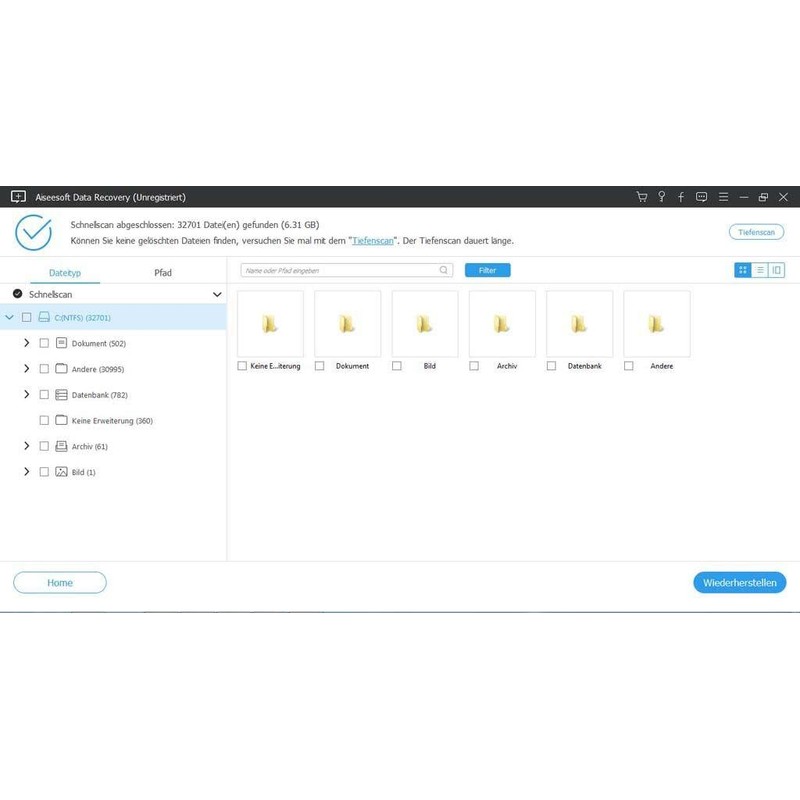Viewport: 800px width, 800px height.
Task: Open the hamburger menu in the title bar
Action: [x=723, y=198]
